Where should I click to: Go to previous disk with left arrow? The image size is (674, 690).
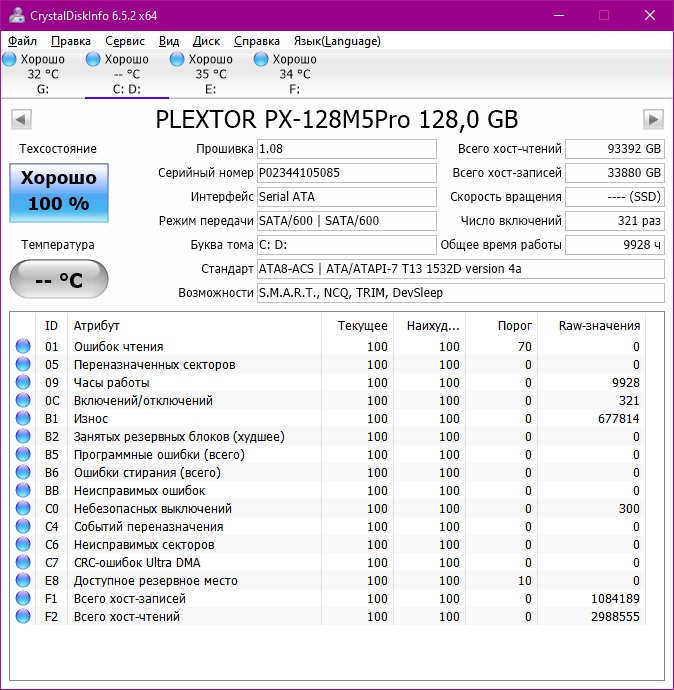[21, 119]
